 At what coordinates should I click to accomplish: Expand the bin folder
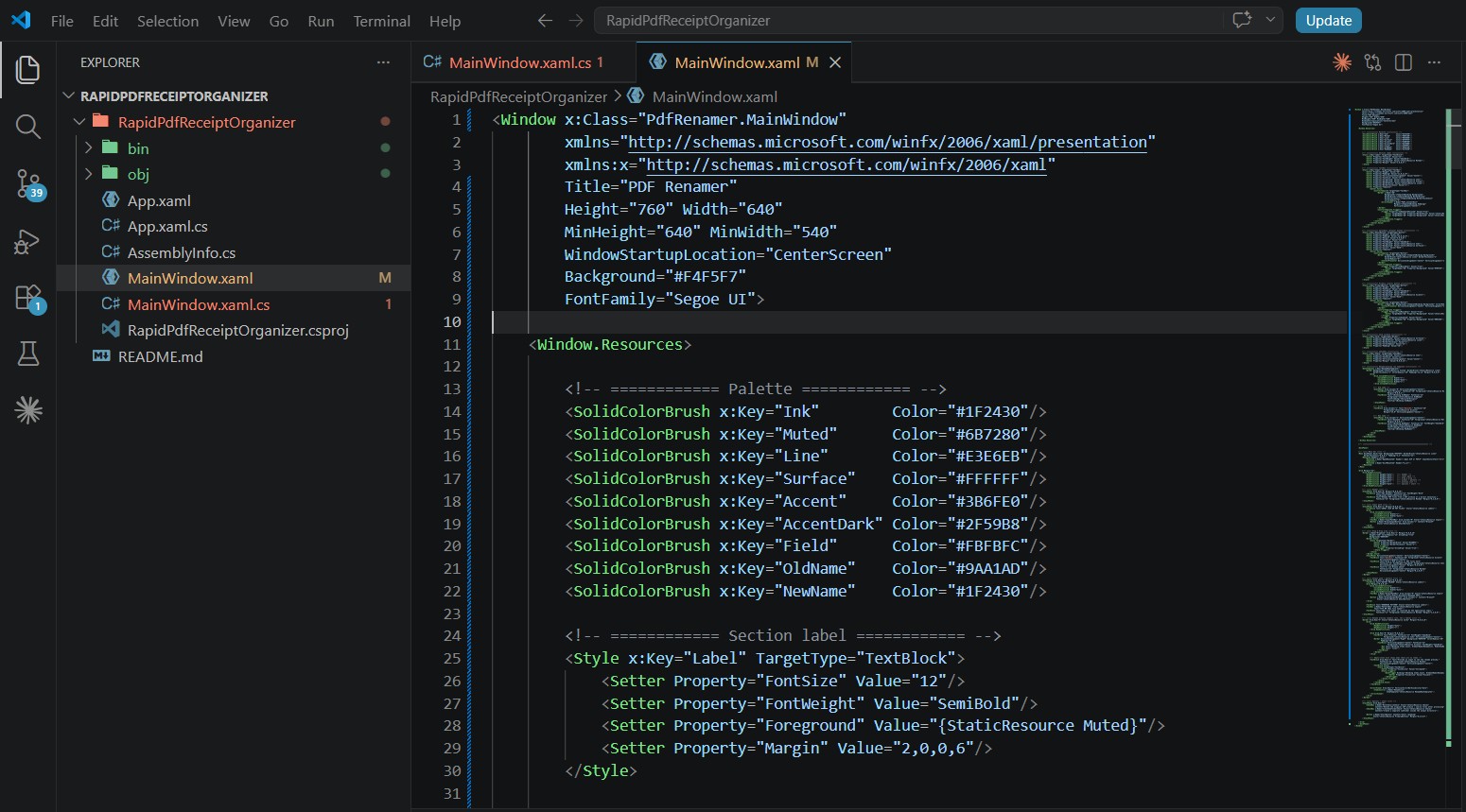(x=89, y=148)
